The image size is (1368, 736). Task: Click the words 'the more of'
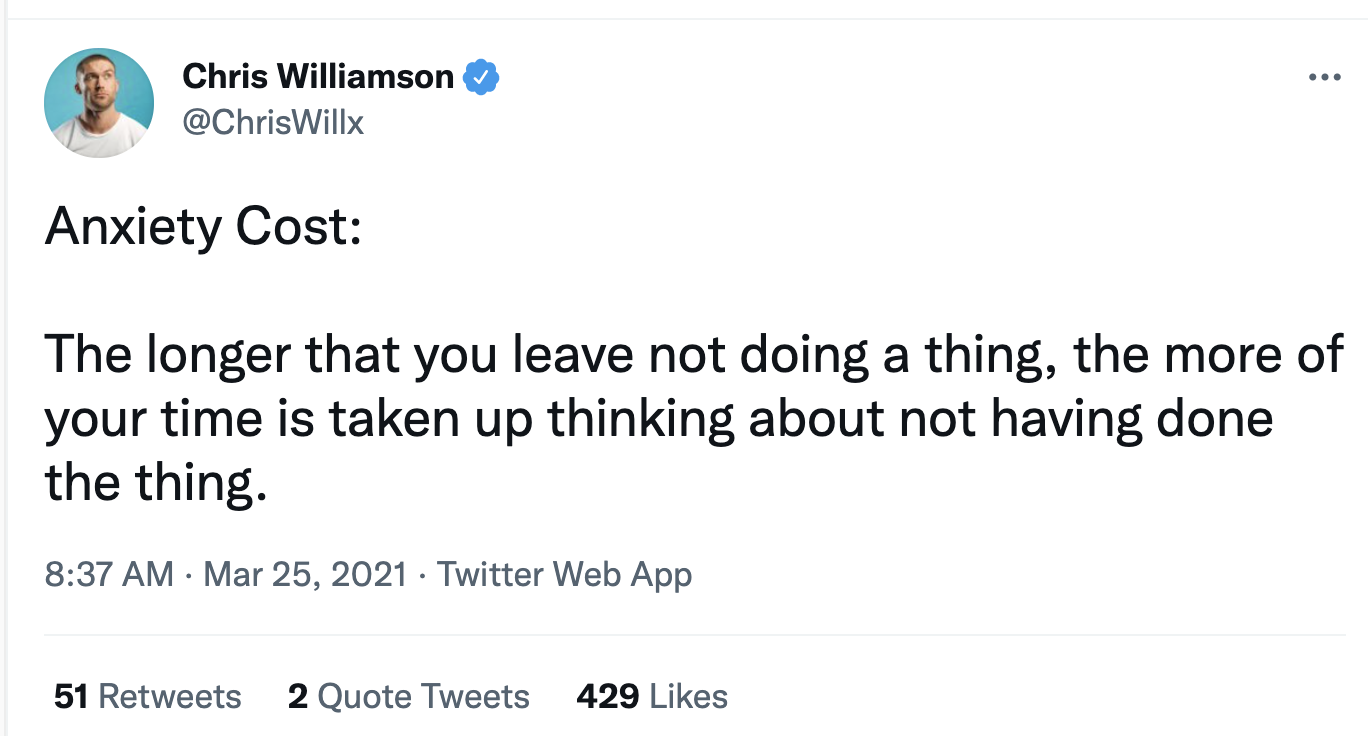click(x=1209, y=356)
